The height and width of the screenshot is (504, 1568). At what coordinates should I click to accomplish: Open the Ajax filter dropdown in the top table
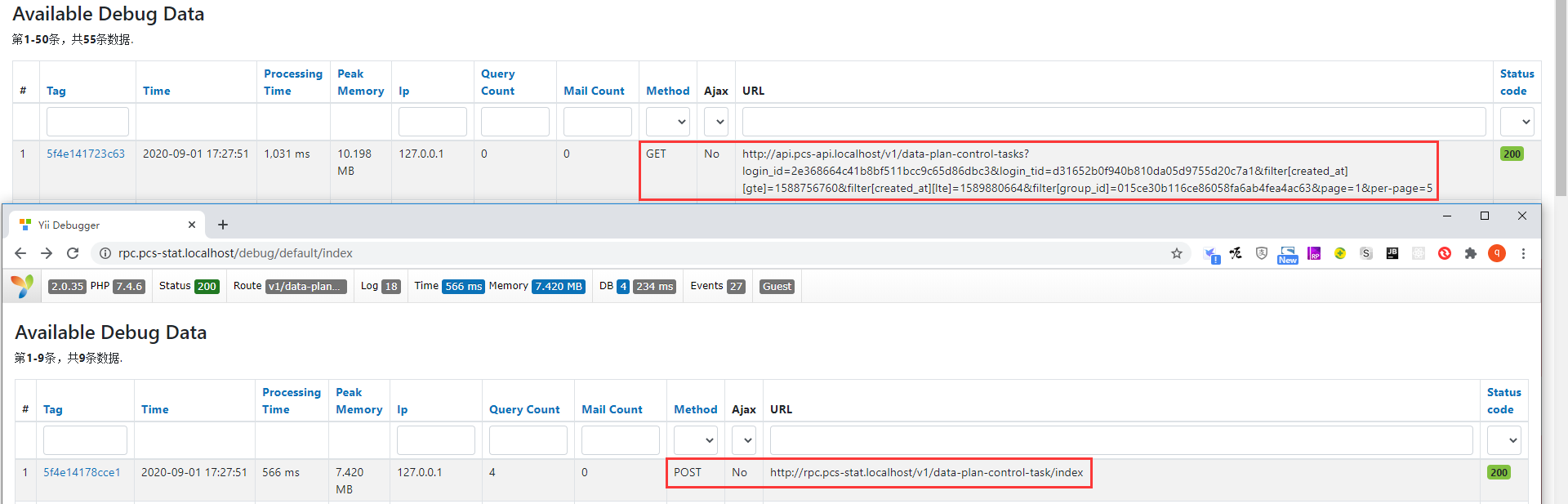tap(716, 122)
